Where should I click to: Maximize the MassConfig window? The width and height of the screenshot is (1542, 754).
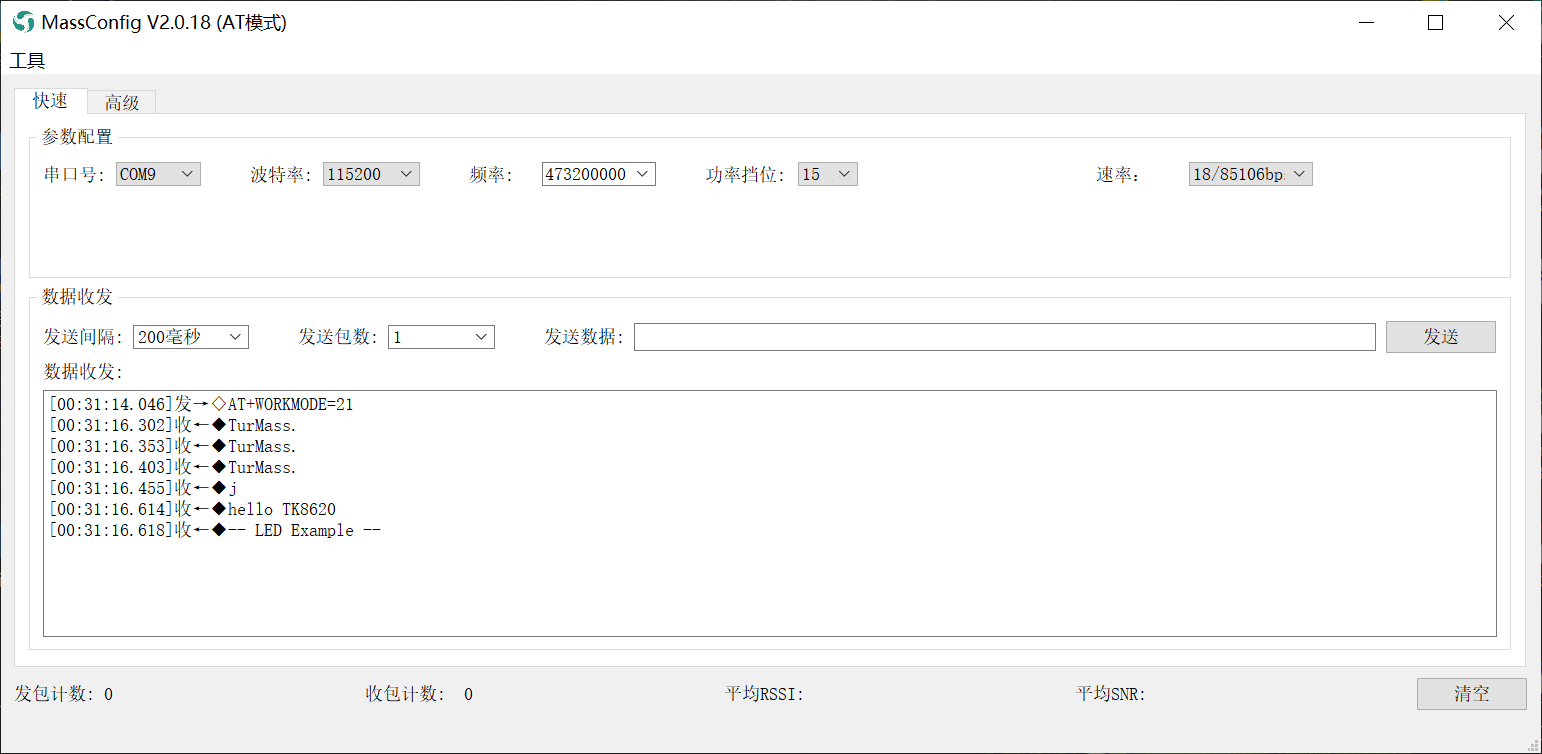coord(1435,22)
